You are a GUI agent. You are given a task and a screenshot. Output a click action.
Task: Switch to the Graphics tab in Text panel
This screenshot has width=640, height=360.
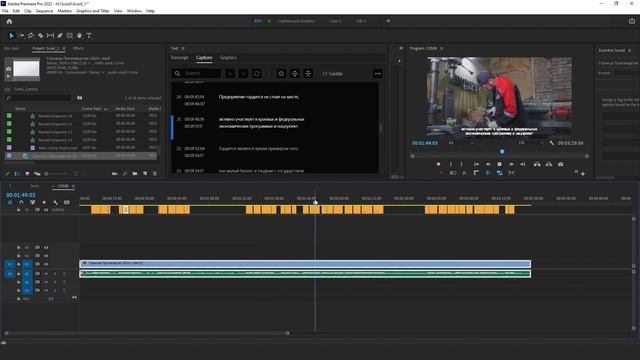coord(228,58)
